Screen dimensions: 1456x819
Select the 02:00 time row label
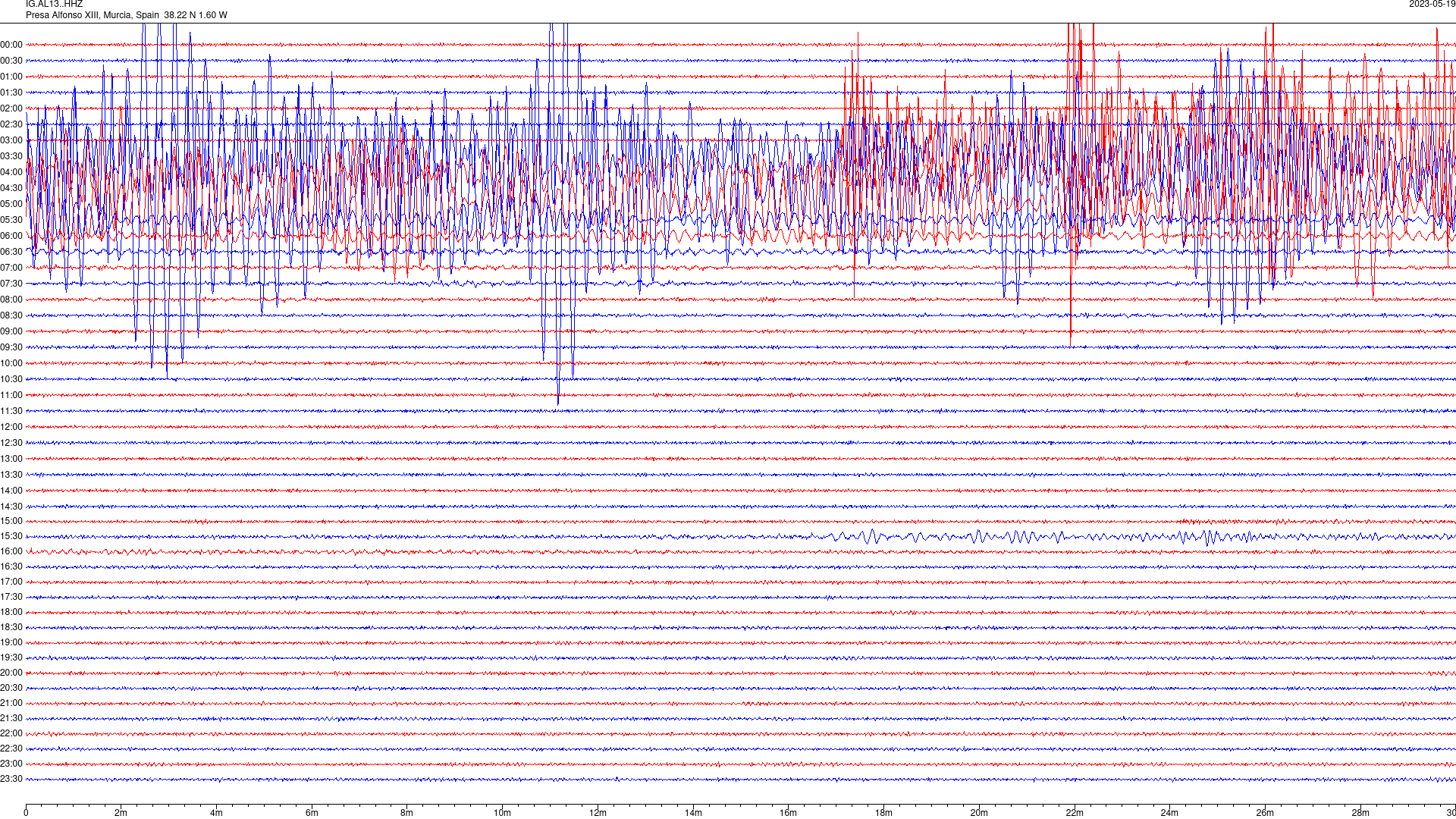(x=11, y=108)
